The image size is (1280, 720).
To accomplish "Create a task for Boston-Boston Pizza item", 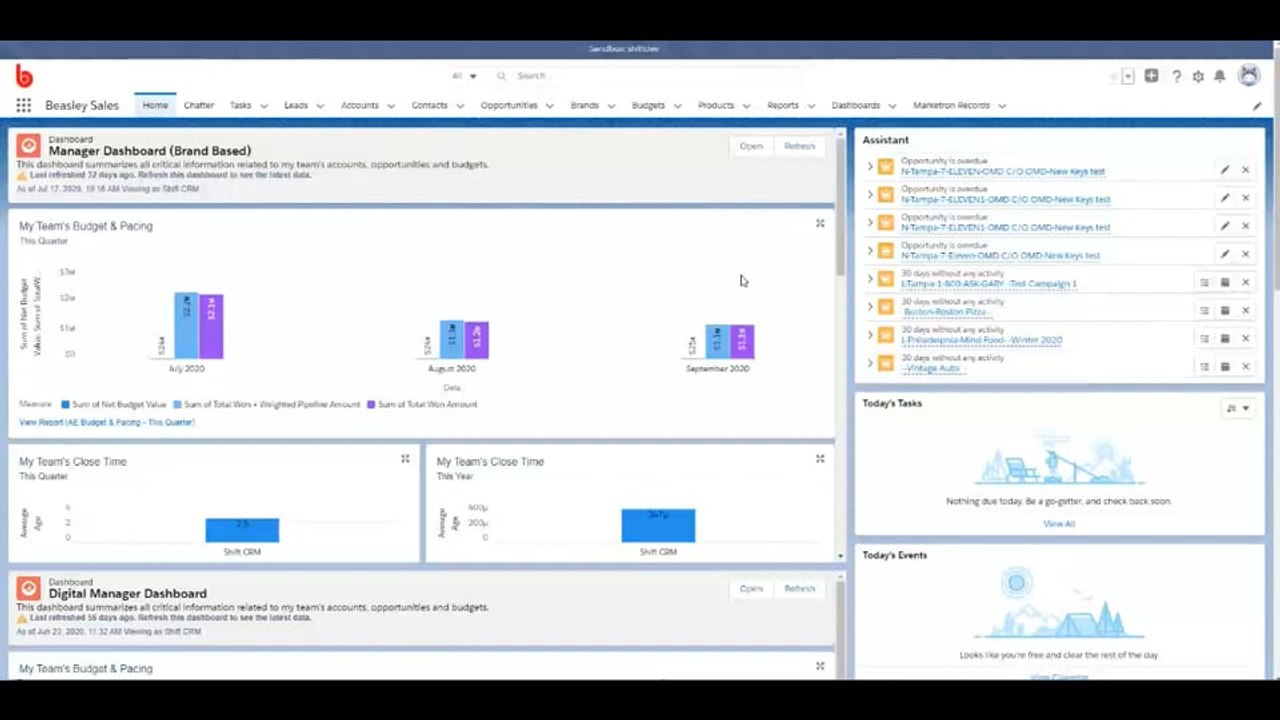I will click(x=1205, y=310).
